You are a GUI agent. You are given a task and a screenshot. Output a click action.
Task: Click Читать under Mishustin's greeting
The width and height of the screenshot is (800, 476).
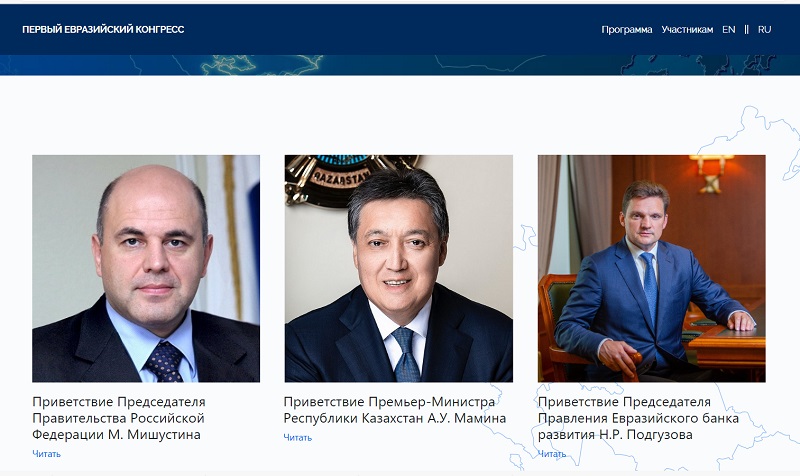tap(46, 454)
